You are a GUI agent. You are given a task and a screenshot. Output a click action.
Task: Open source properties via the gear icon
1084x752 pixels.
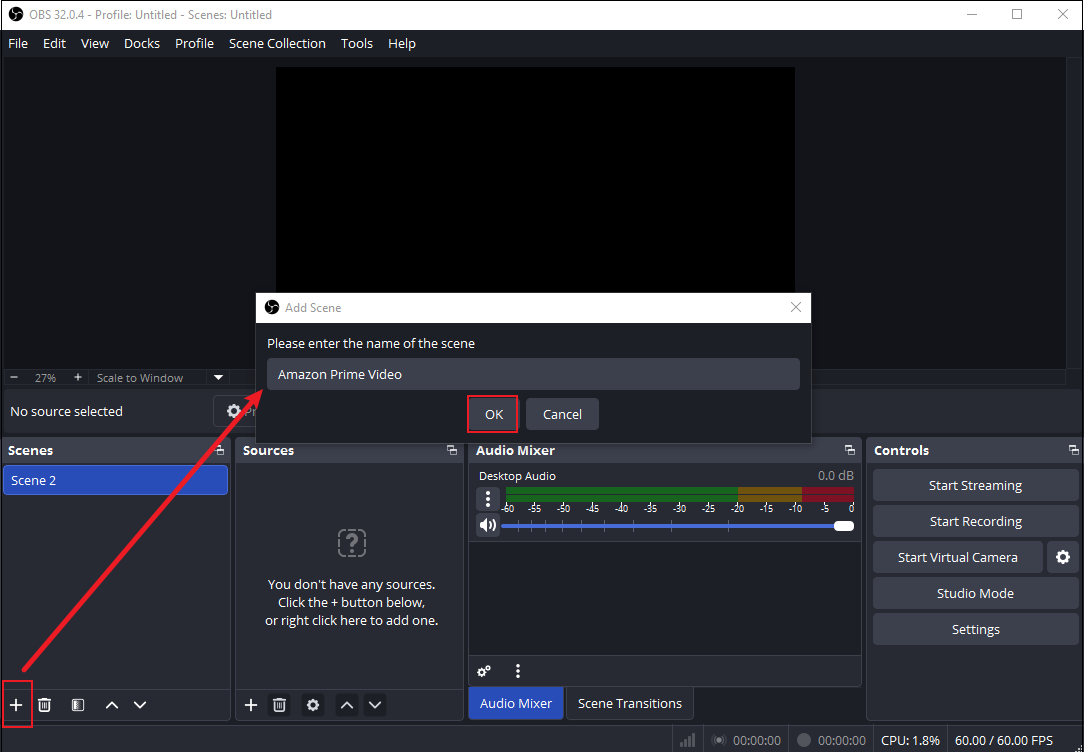coord(312,704)
